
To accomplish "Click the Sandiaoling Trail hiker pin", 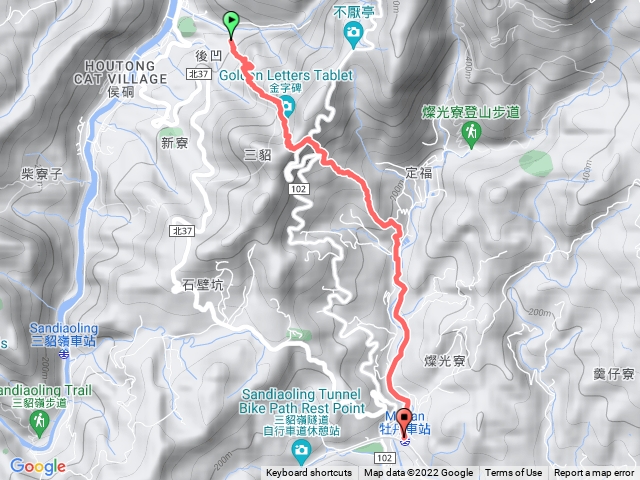I will coord(40,424).
